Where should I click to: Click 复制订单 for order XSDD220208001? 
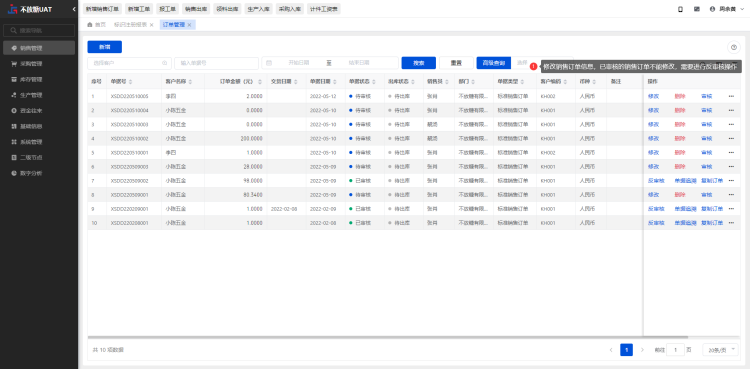coord(712,223)
